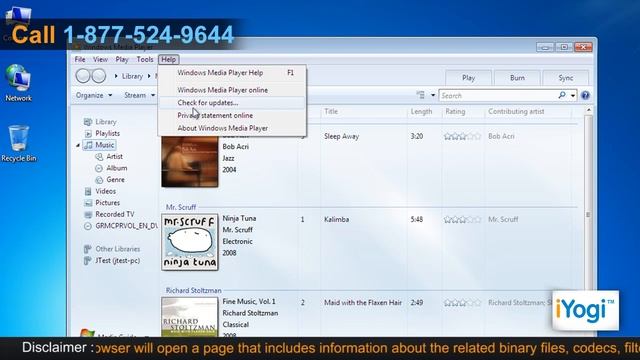The width and height of the screenshot is (640, 360).
Task: Rate Kalimba with the fifth star
Action: point(478,220)
